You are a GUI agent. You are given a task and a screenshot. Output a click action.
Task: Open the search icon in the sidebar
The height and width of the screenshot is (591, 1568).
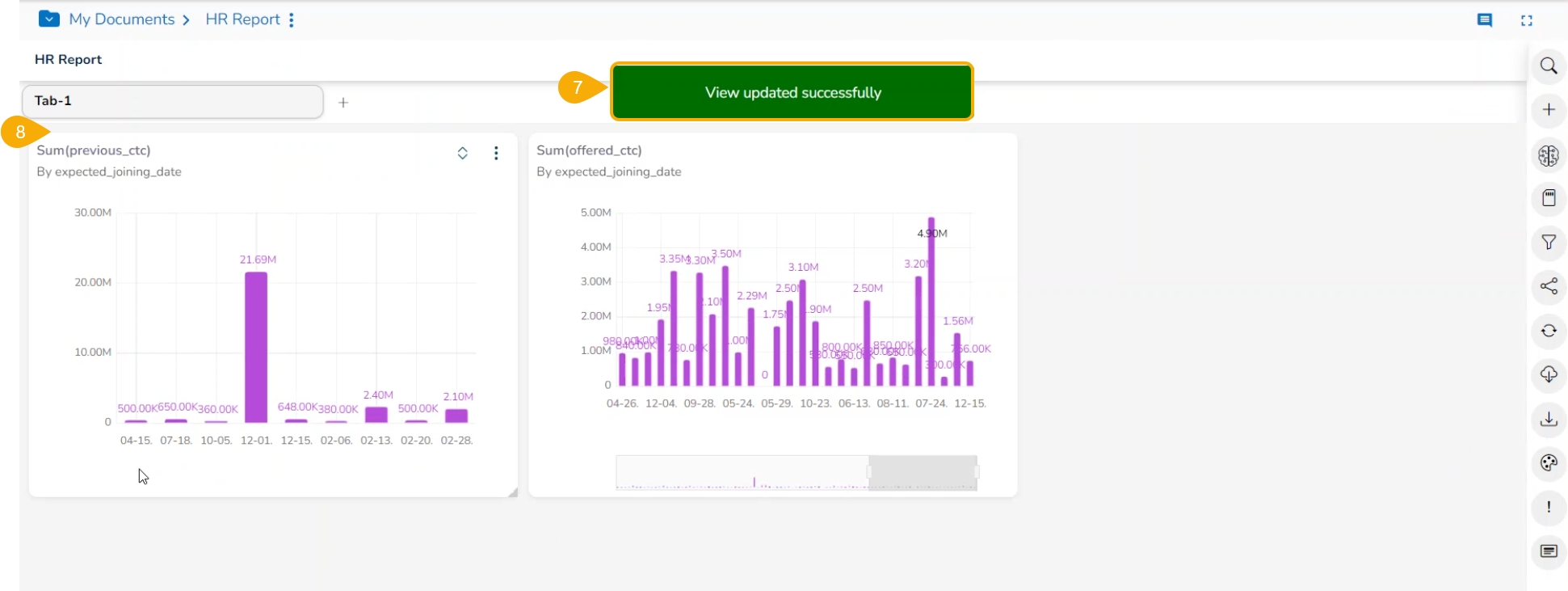tap(1548, 66)
